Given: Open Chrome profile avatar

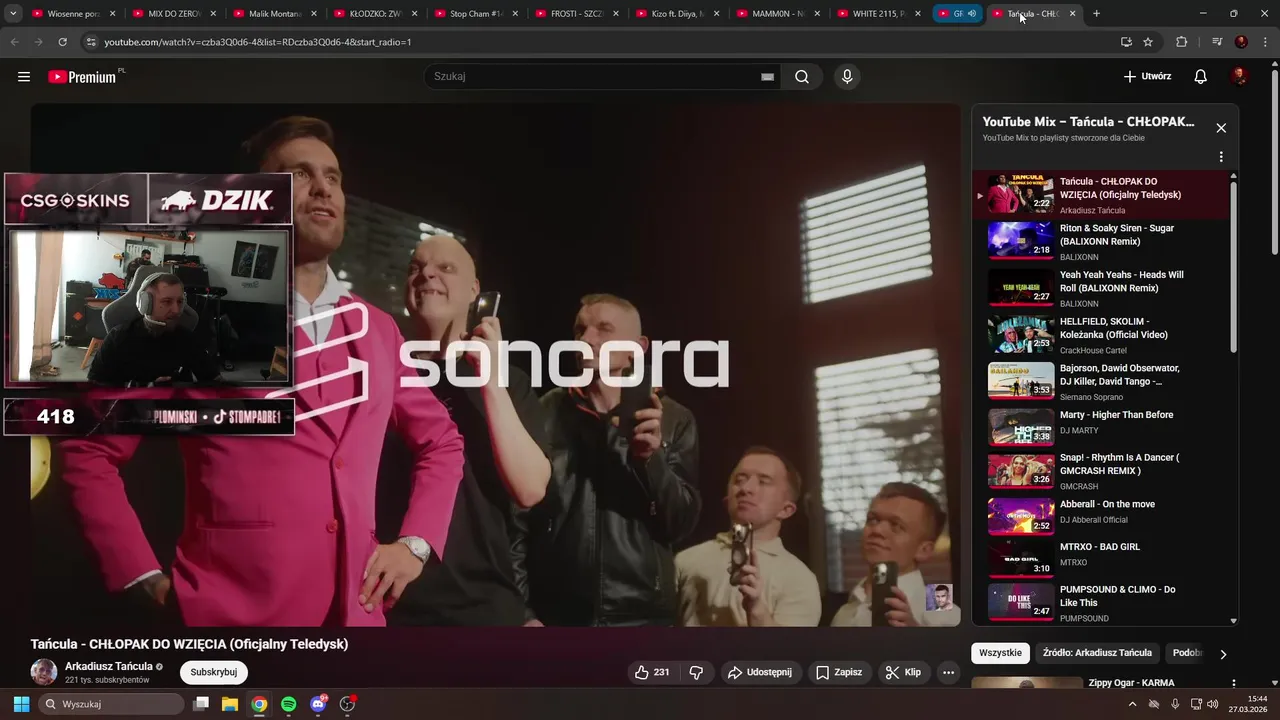Looking at the screenshot, I should pos(1241,42).
